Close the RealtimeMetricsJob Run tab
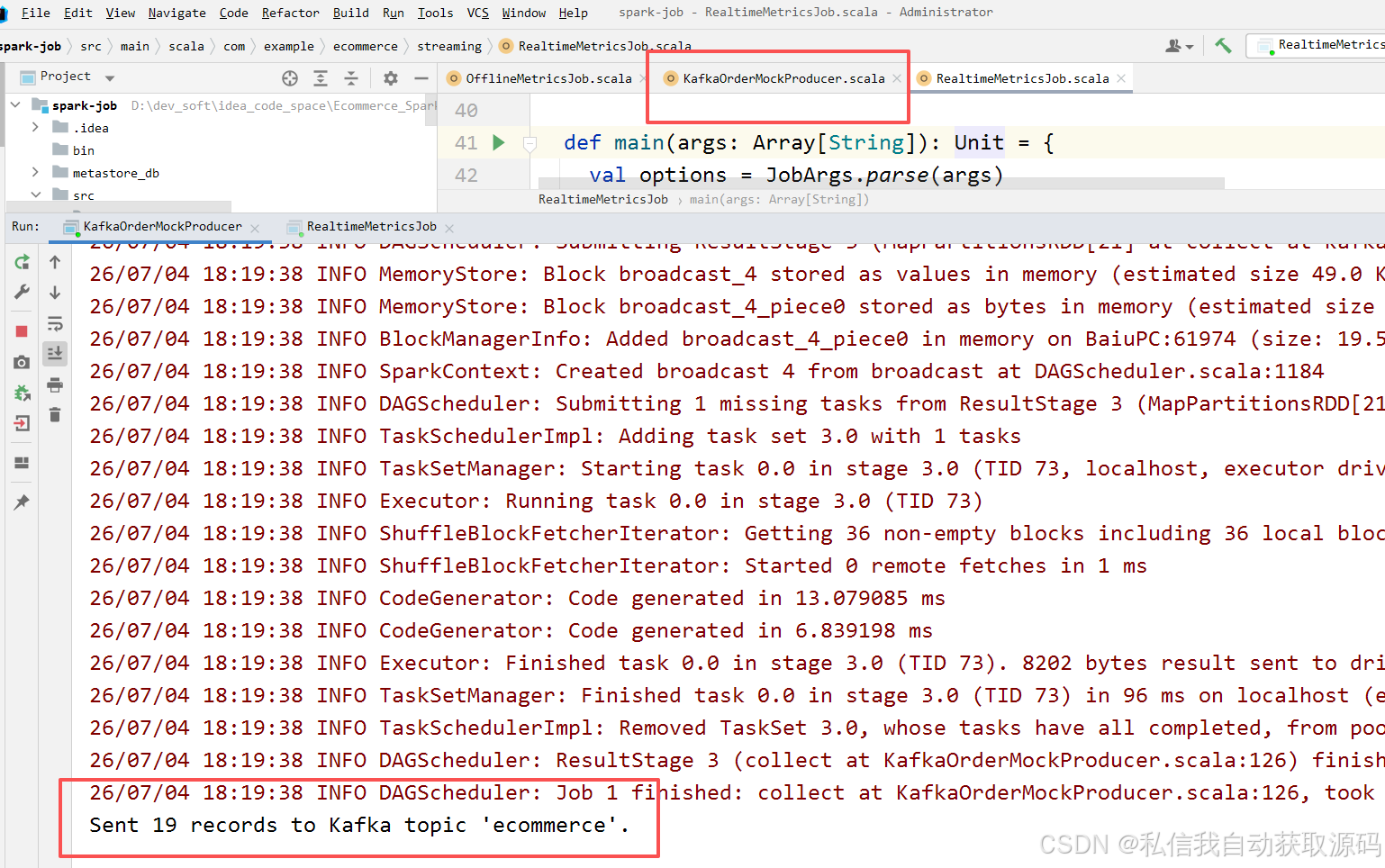Screen dimensions: 1385x868 [x=449, y=228]
